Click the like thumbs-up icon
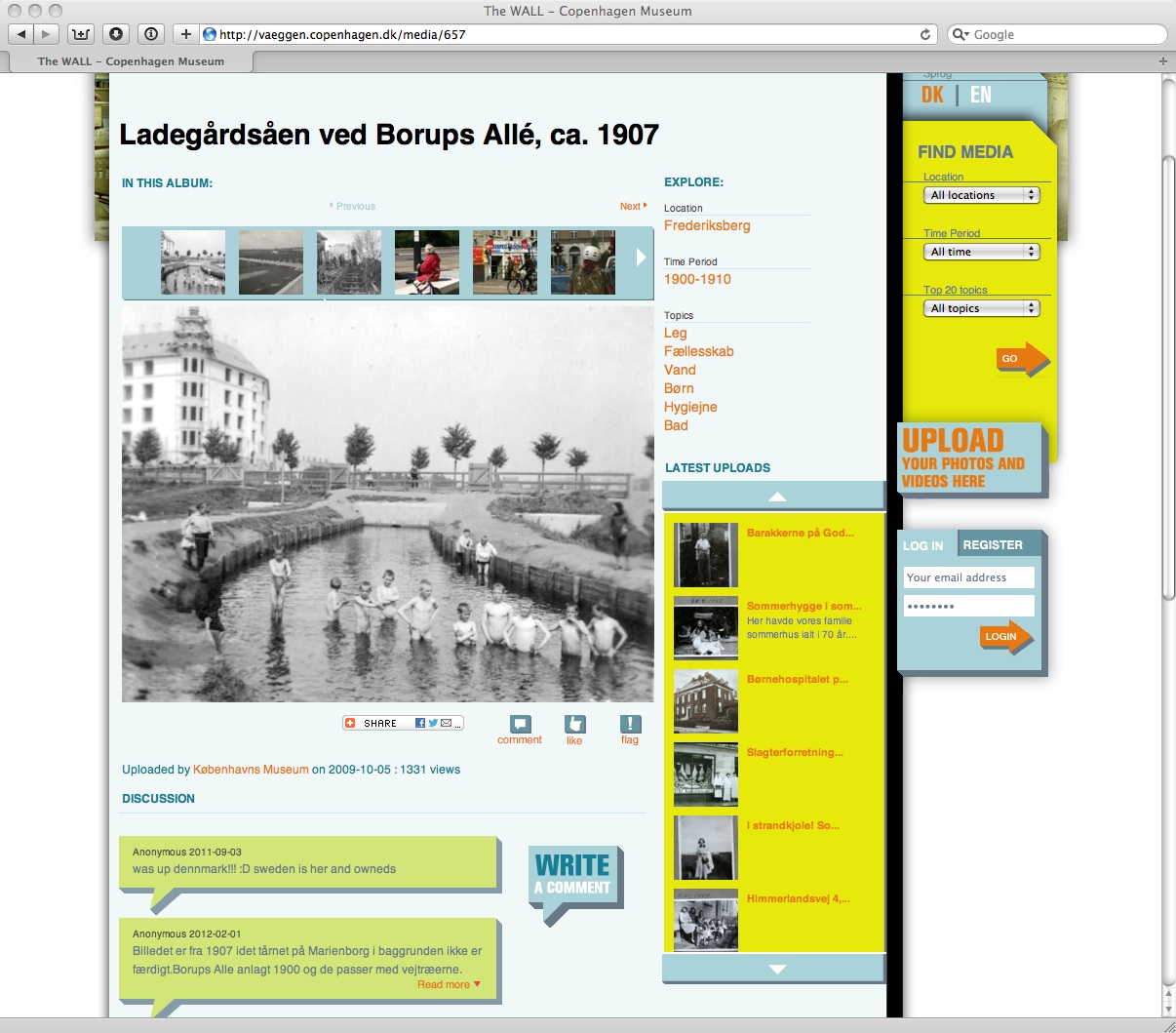Image resolution: width=1176 pixels, height=1033 pixels. [x=575, y=724]
